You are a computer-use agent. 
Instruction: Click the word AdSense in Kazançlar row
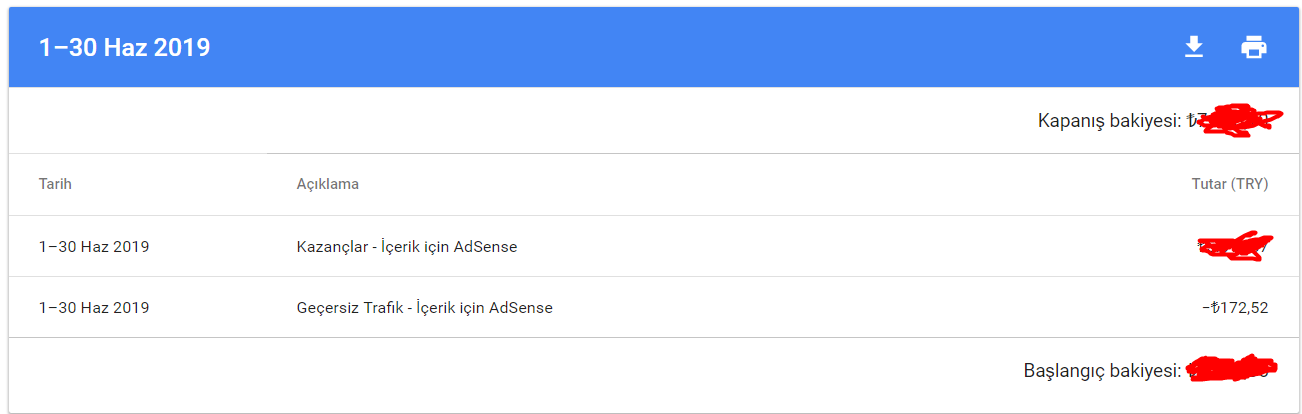pyautogui.click(x=485, y=246)
